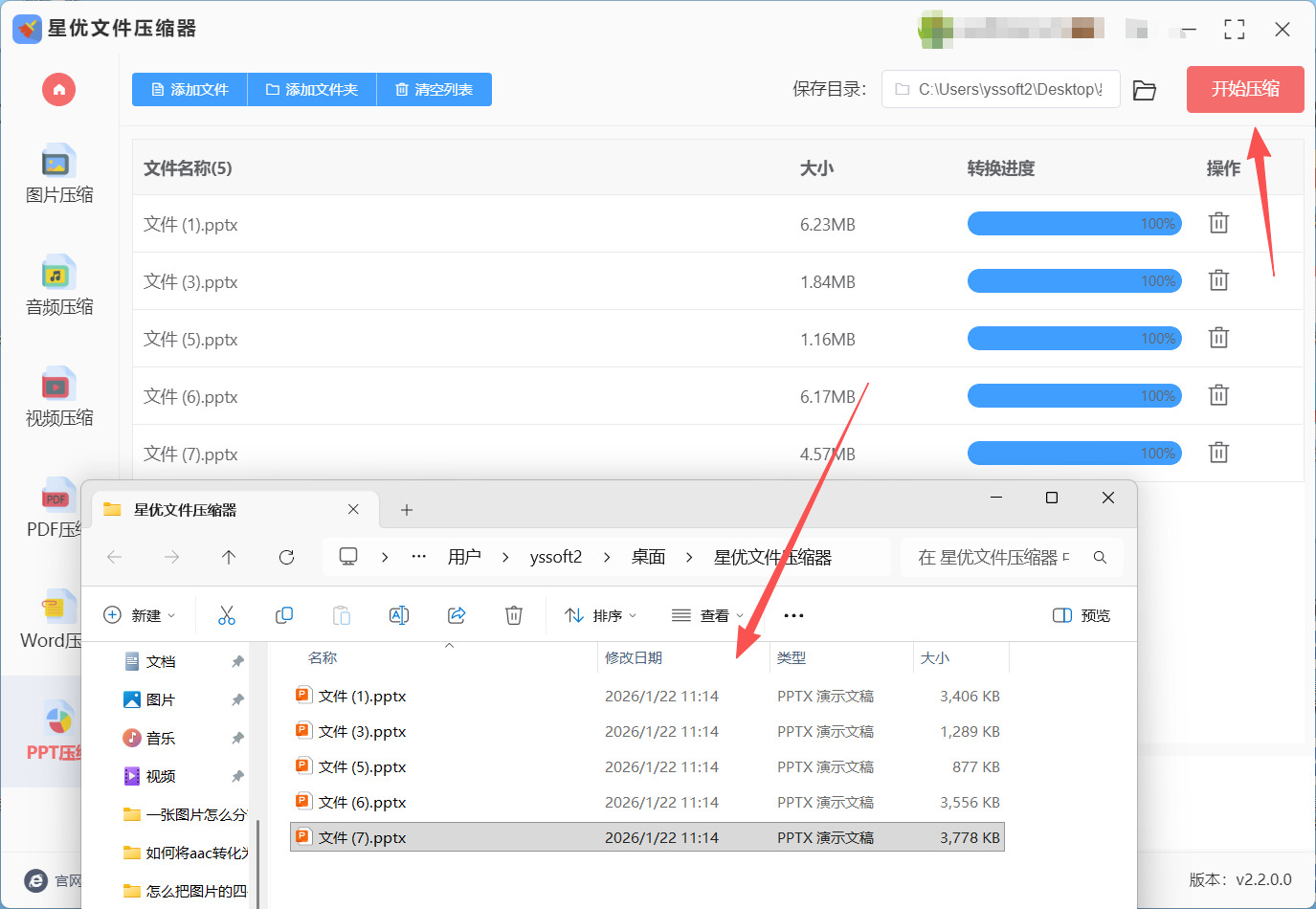The width and height of the screenshot is (1316, 909).
Task: Select 文件 (5).pptx in the Explorer list
Action: tap(362, 767)
